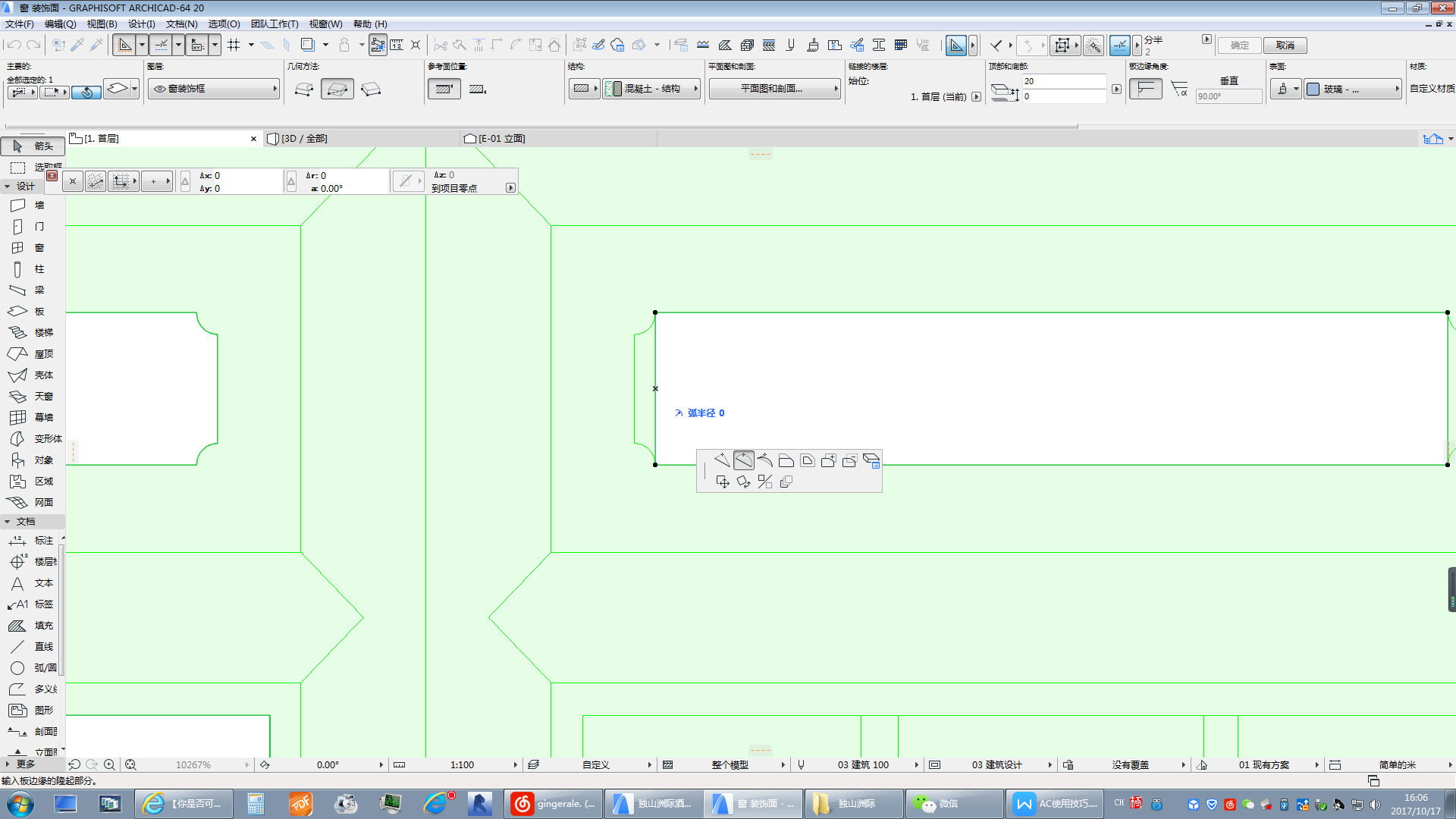This screenshot has height=819, width=1456.
Task: Click the zoom in magnifier icon
Action: click(x=110, y=764)
